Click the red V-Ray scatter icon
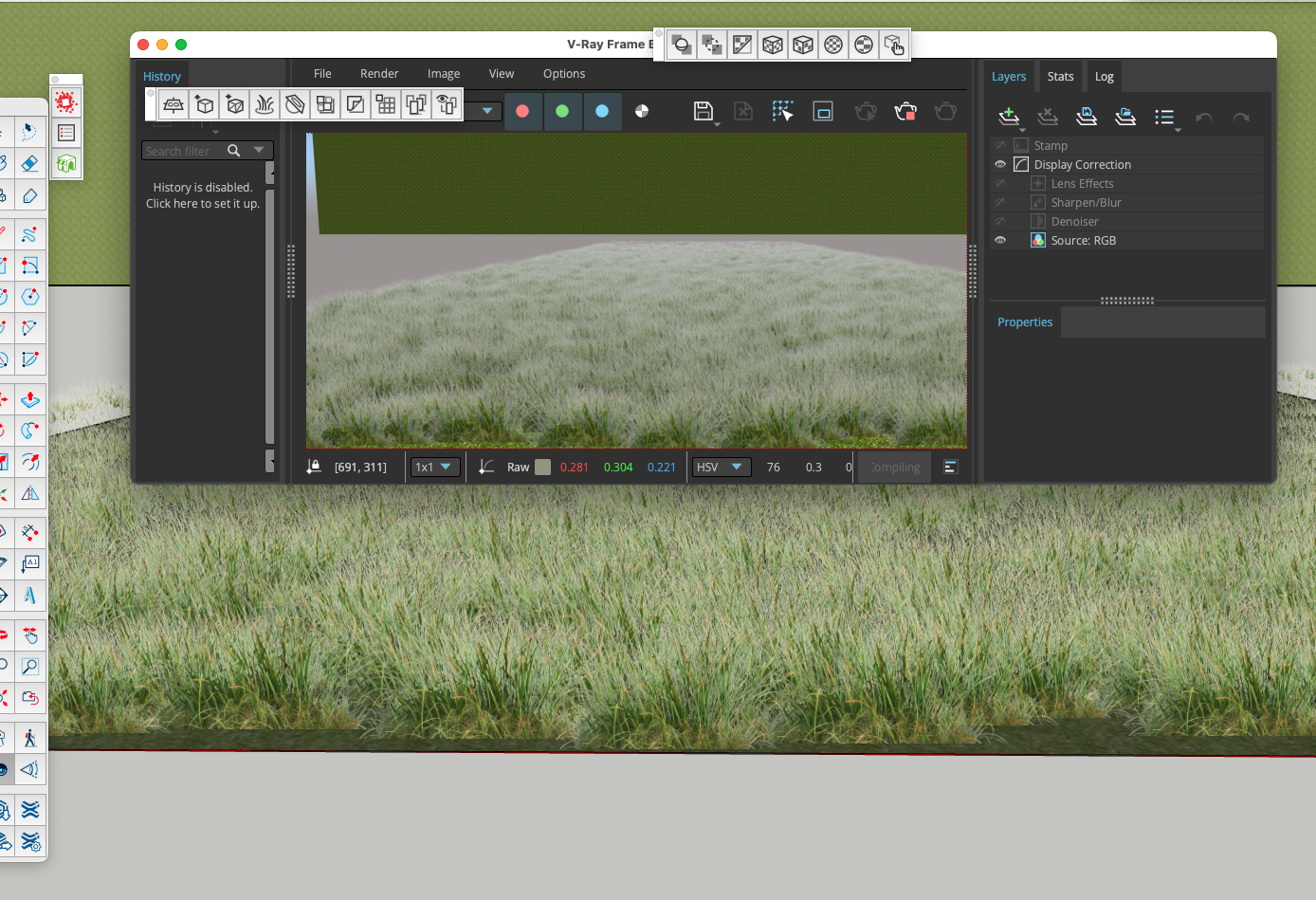The height and width of the screenshot is (900, 1316). pyautogui.click(x=66, y=101)
